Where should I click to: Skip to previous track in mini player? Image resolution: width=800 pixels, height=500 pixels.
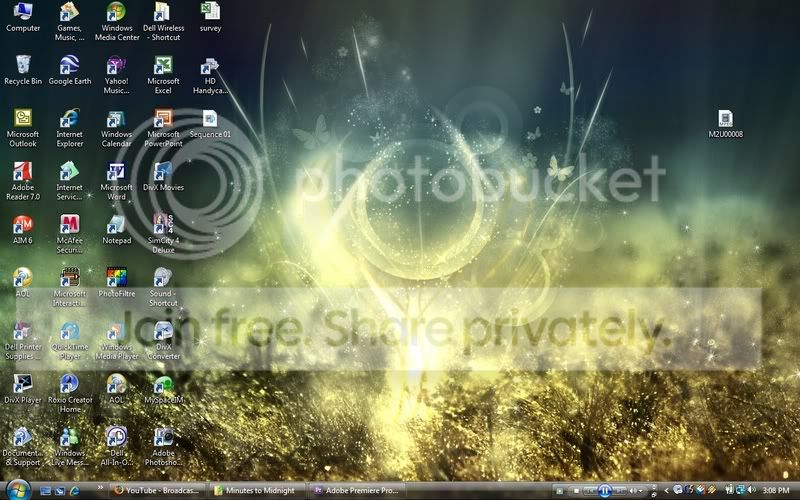coord(590,491)
